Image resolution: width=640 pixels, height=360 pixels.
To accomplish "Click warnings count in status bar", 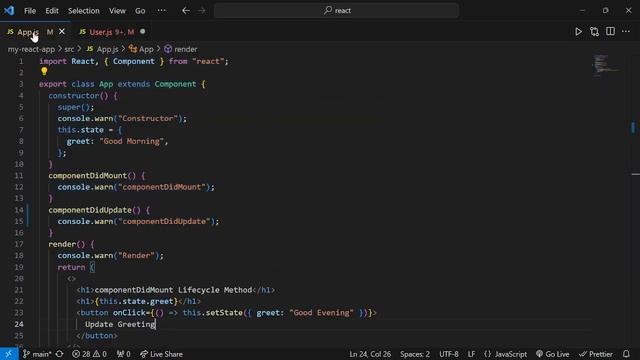I will click(x=100, y=354).
